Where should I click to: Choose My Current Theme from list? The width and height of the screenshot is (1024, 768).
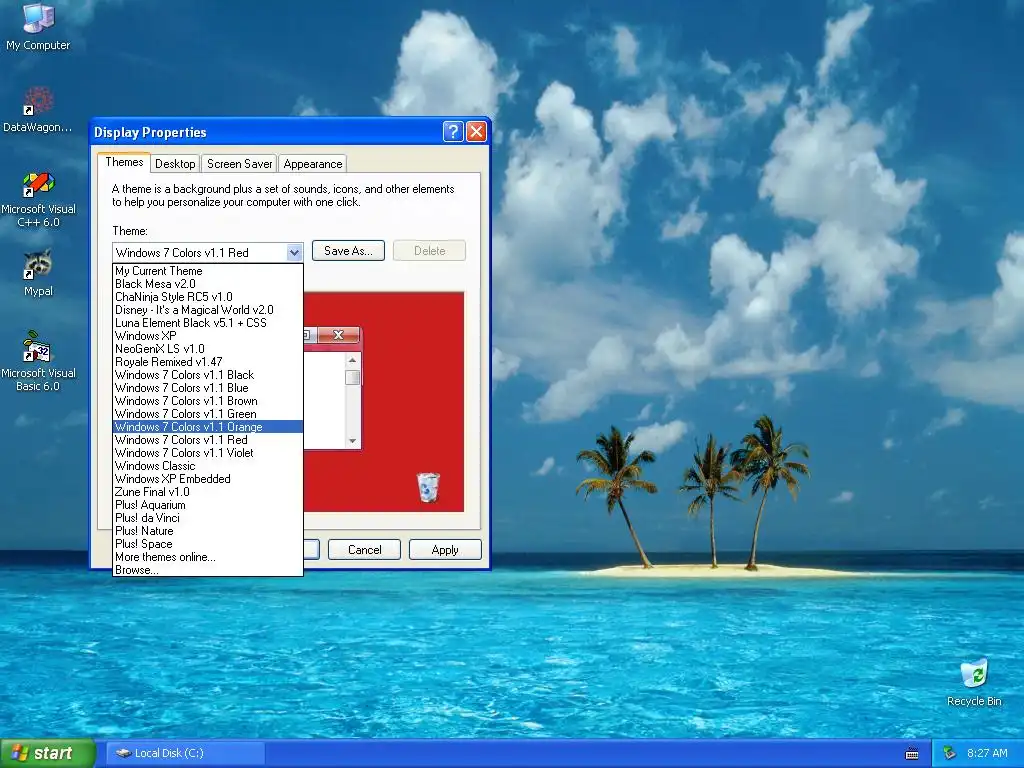tap(208, 270)
